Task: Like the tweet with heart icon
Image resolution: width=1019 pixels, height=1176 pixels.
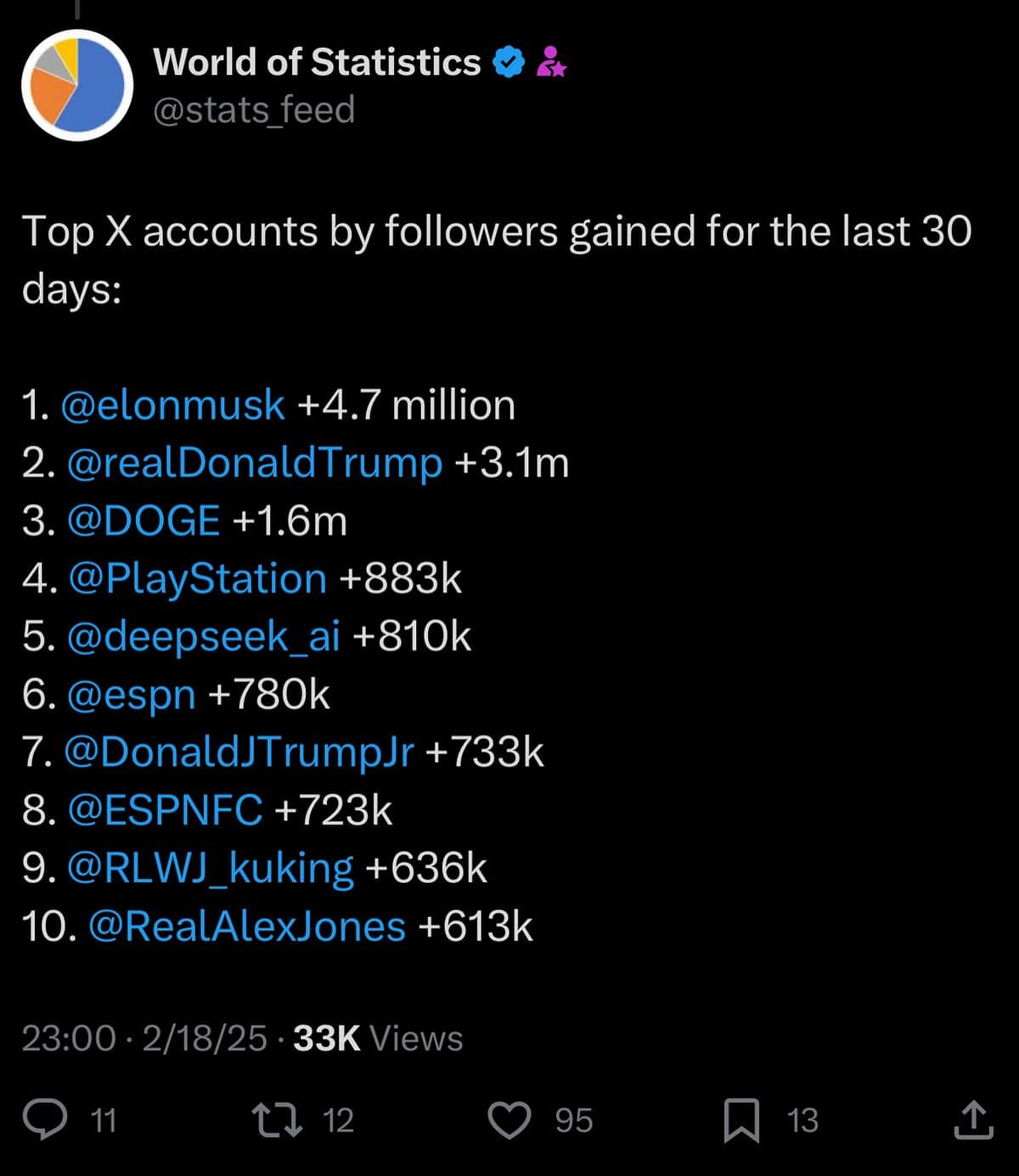Action: point(509,1120)
